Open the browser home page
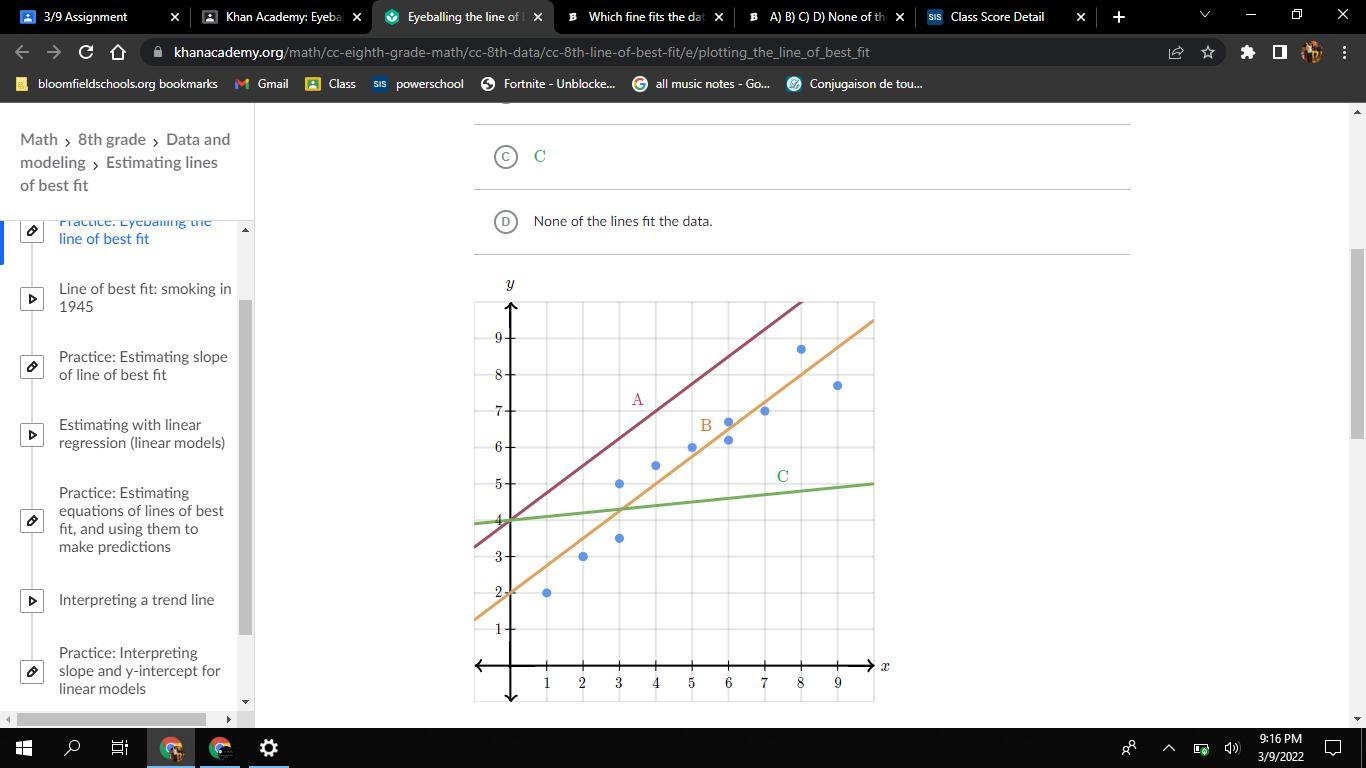 (118, 52)
